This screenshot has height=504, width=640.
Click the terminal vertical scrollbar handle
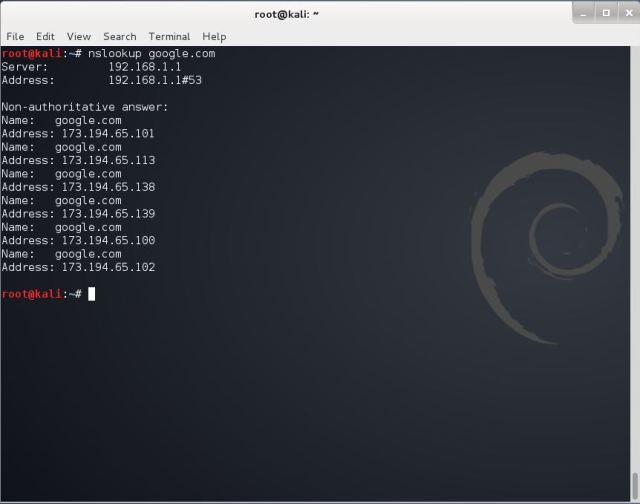coord(635,486)
